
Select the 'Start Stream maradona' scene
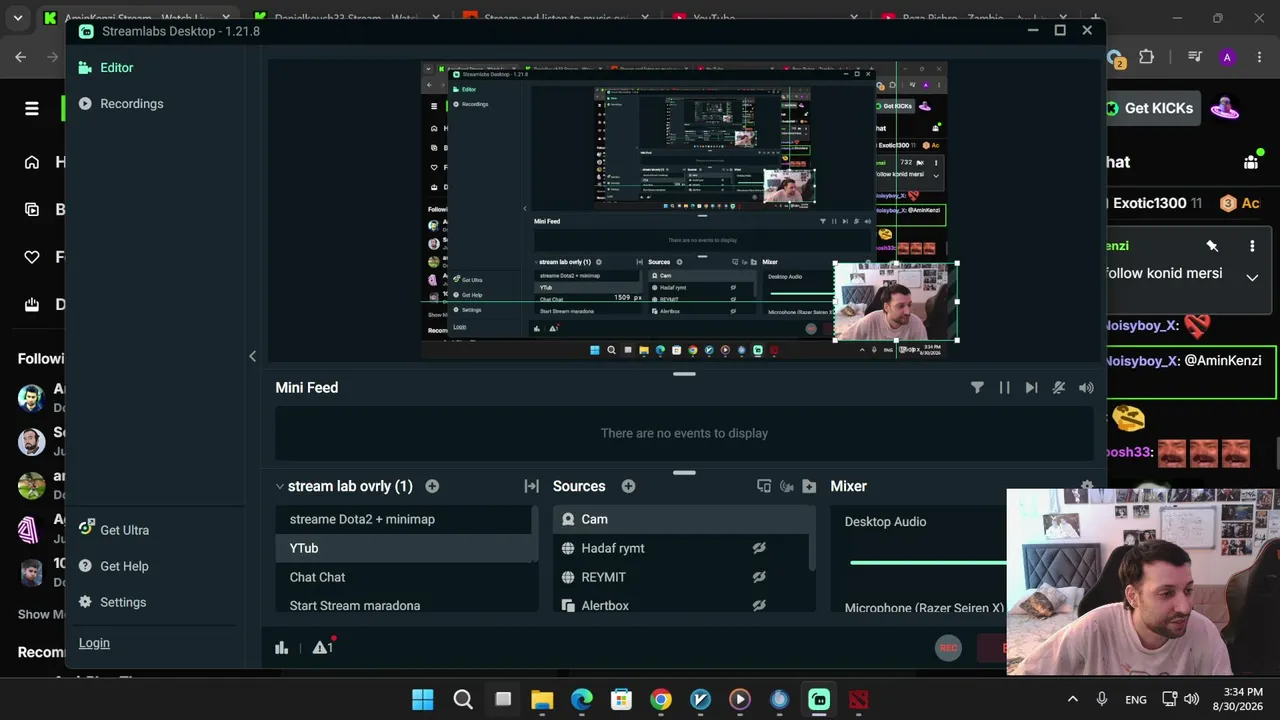click(405, 605)
